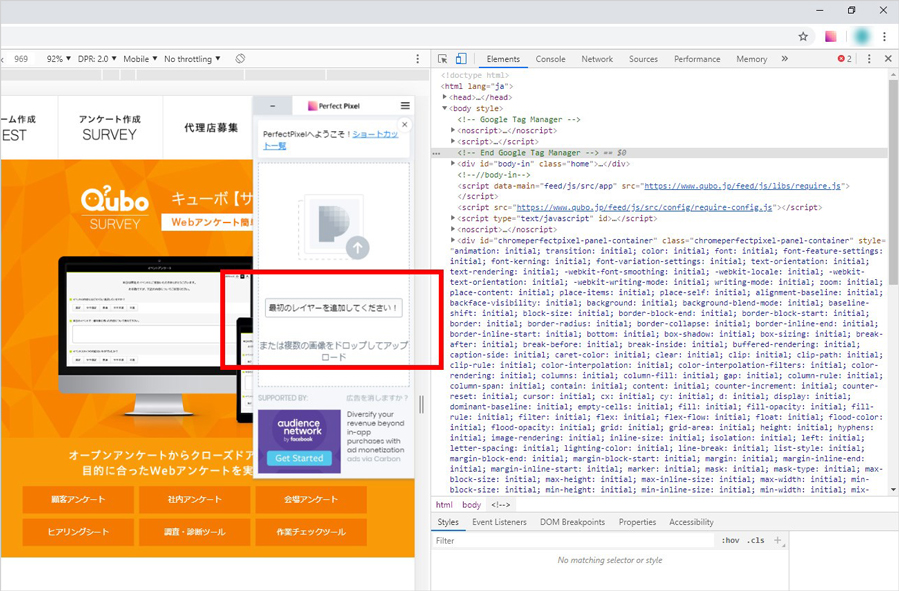Dismiss the PerfectPixel welcome message
This screenshot has width=899, height=591.
pos(405,124)
